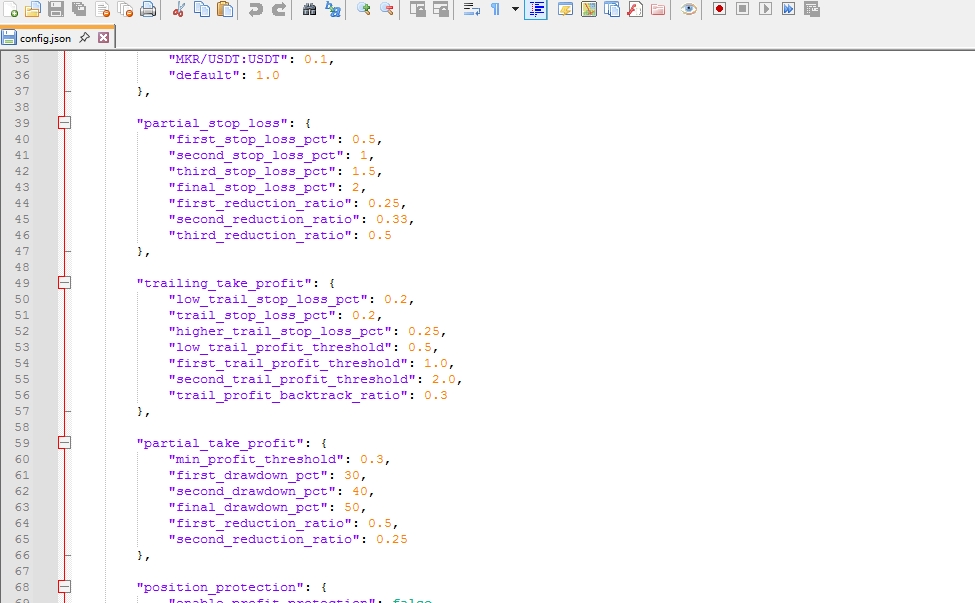This screenshot has width=975, height=603.
Task: Zoom out of the editor text
Action: [386, 9]
